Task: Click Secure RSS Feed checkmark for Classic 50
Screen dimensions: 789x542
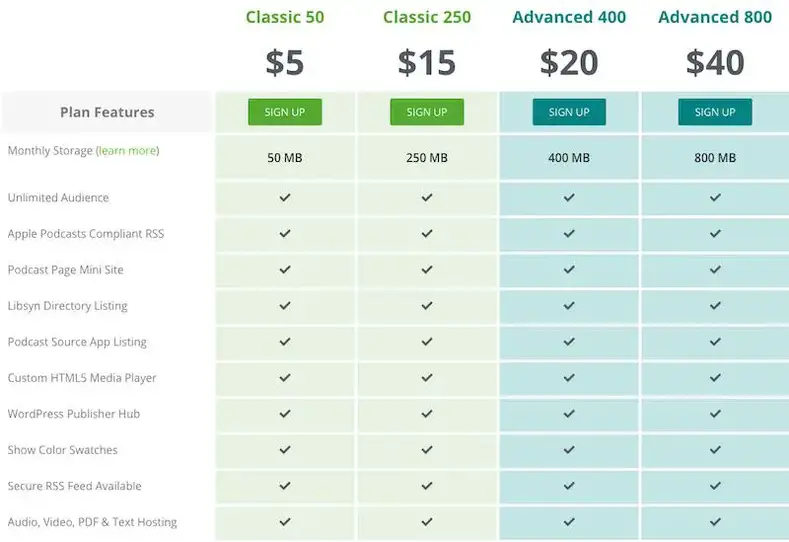Action: tap(285, 486)
